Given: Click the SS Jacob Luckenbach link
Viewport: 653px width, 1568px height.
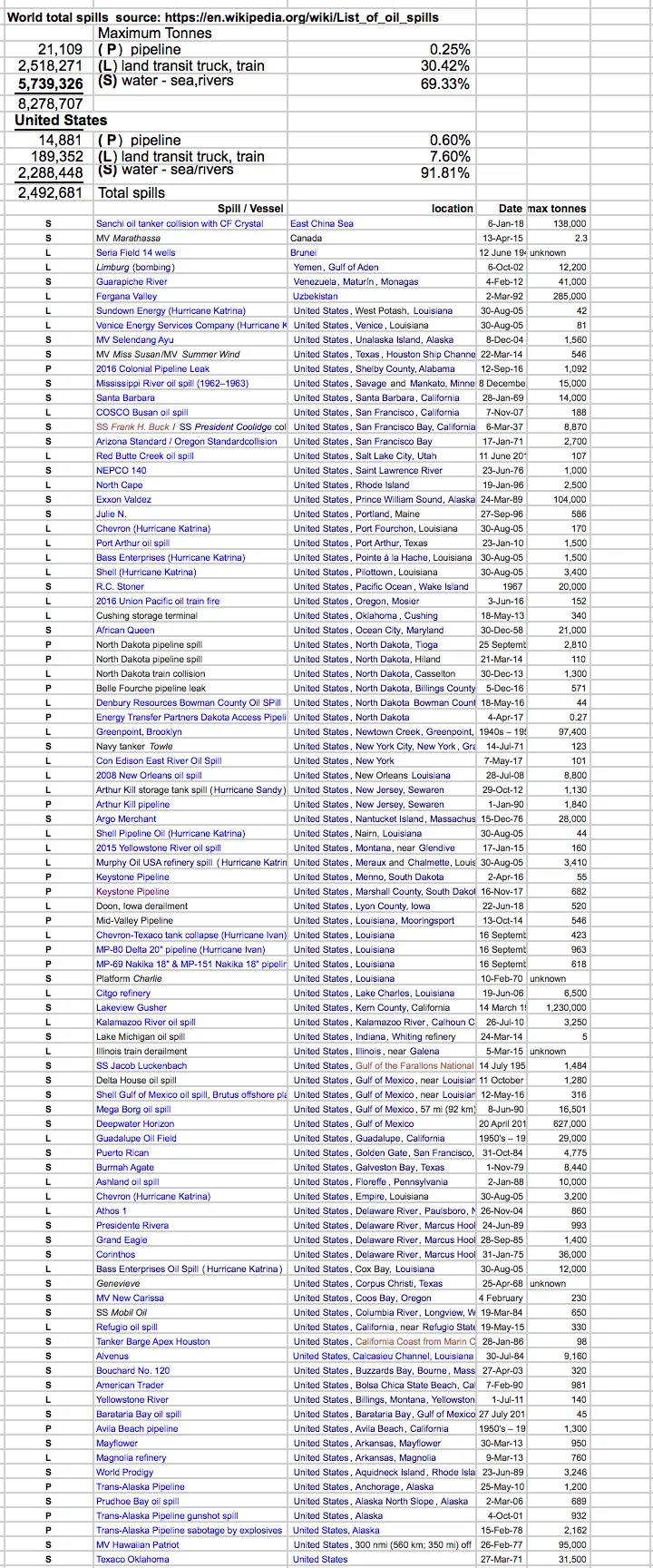Looking at the screenshot, I should tap(141, 1065).
